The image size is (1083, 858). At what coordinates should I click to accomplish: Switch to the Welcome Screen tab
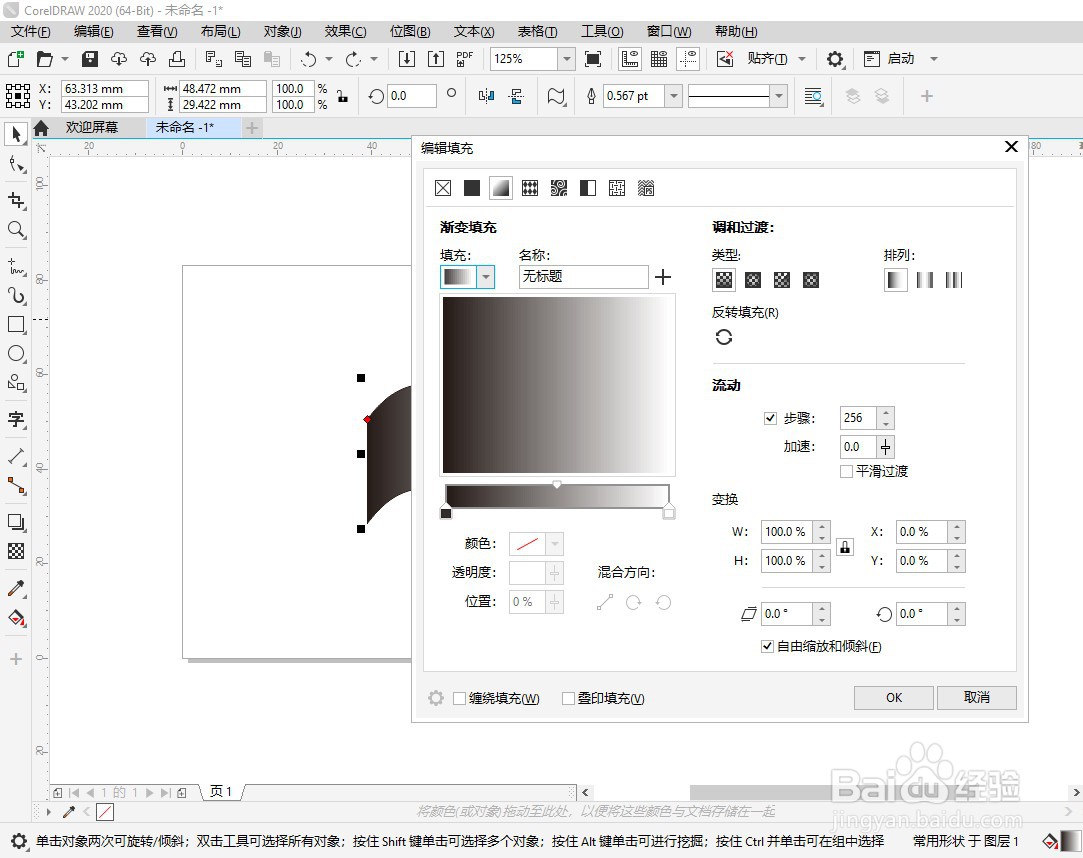point(91,127)
